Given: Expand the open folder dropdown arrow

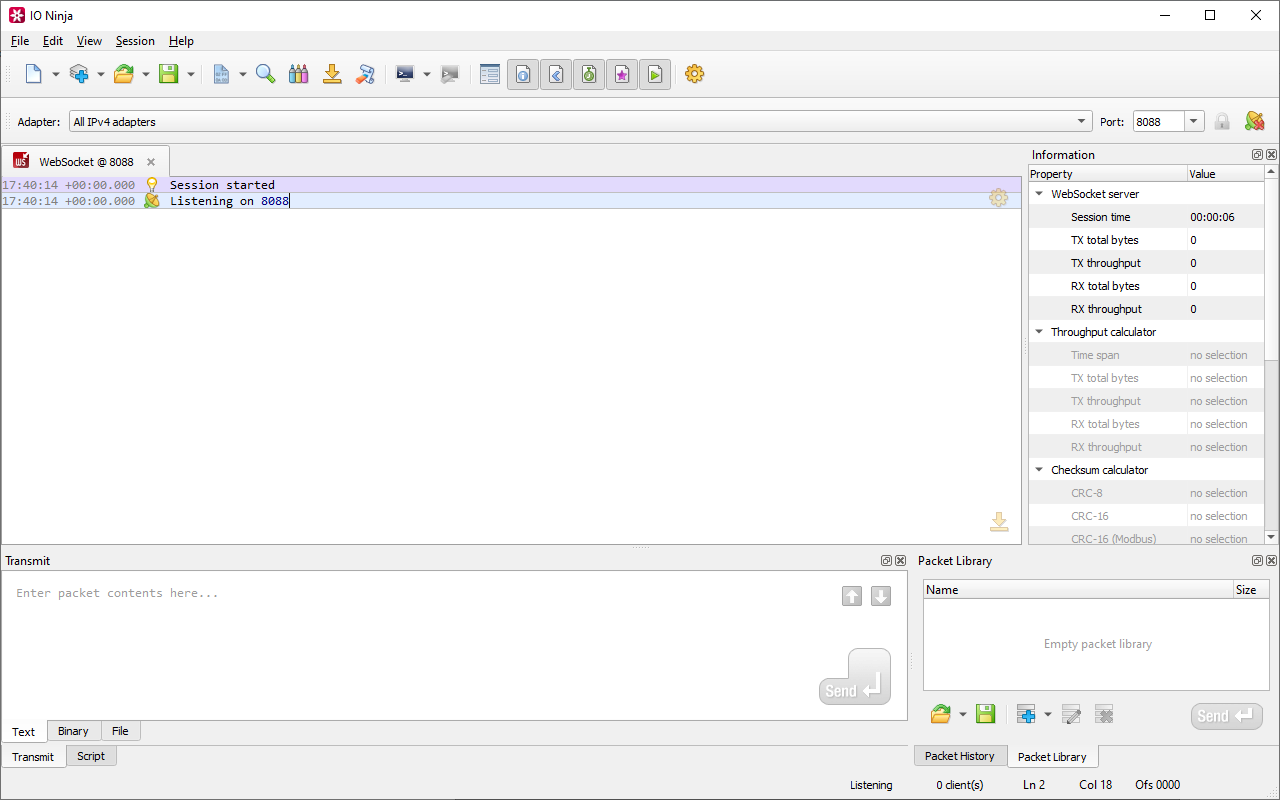Looking at the screenshot, I should point(146,74).
